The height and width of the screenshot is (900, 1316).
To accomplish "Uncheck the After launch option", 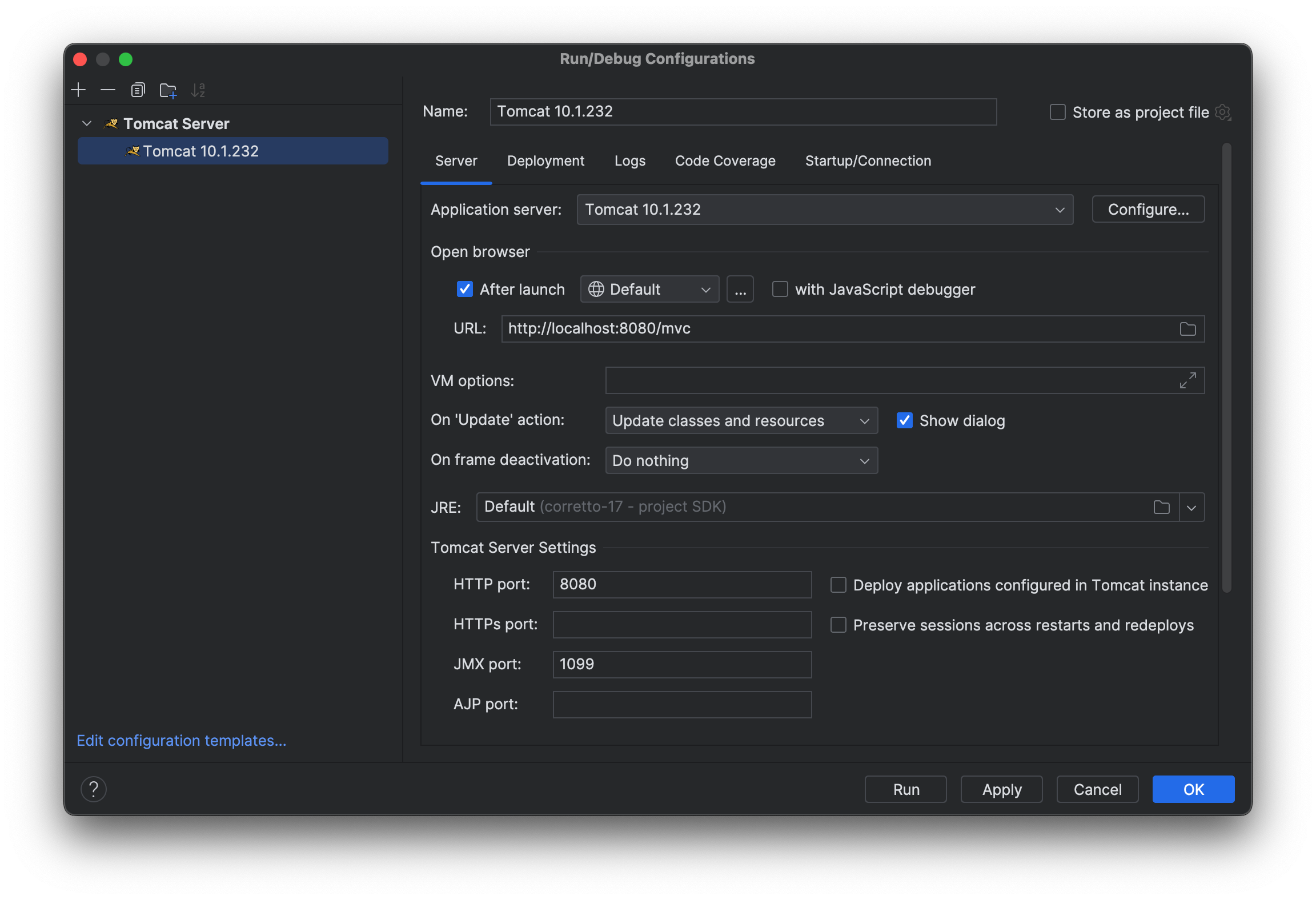I will coord(465,289).
